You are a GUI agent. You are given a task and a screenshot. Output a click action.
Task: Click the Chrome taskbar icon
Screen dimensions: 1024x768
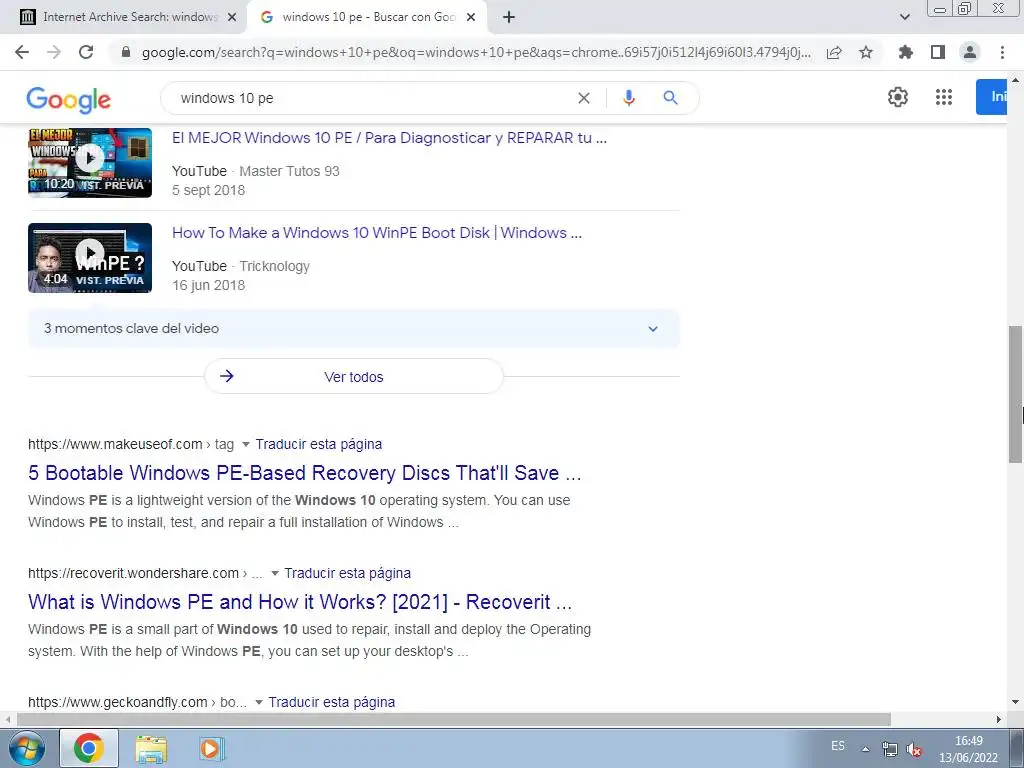(x=89, y=748)
